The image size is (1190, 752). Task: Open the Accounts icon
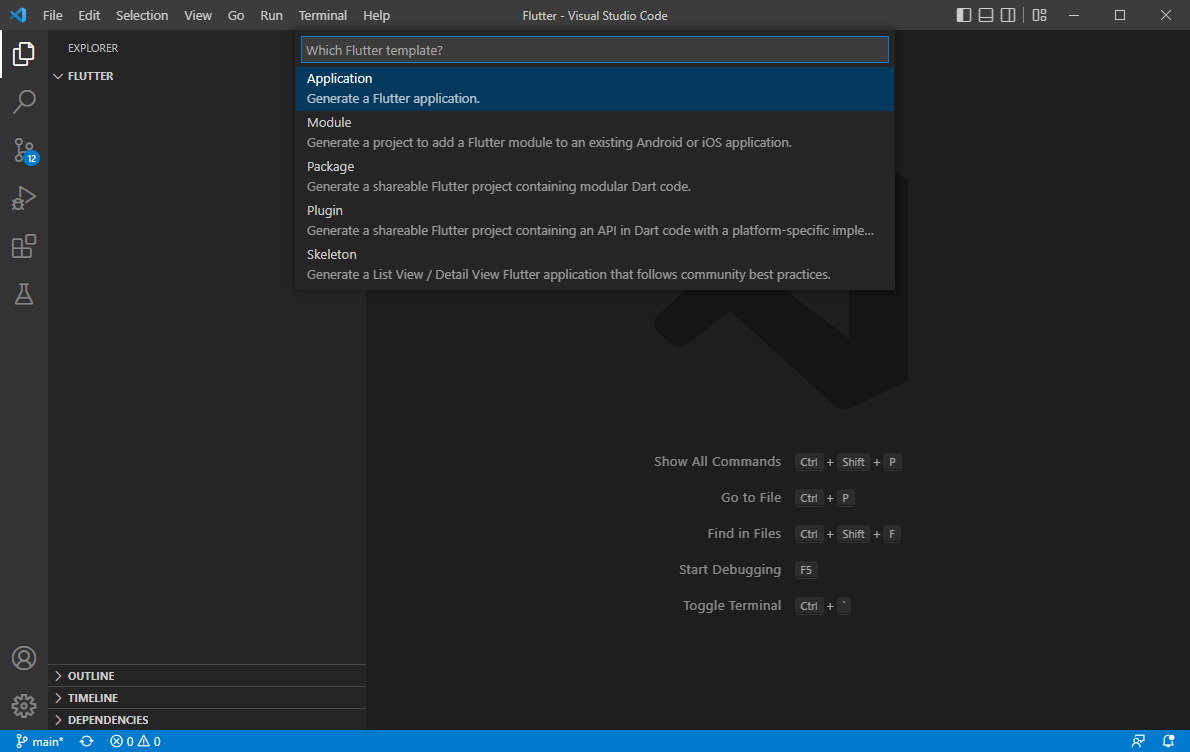(24, 658)
